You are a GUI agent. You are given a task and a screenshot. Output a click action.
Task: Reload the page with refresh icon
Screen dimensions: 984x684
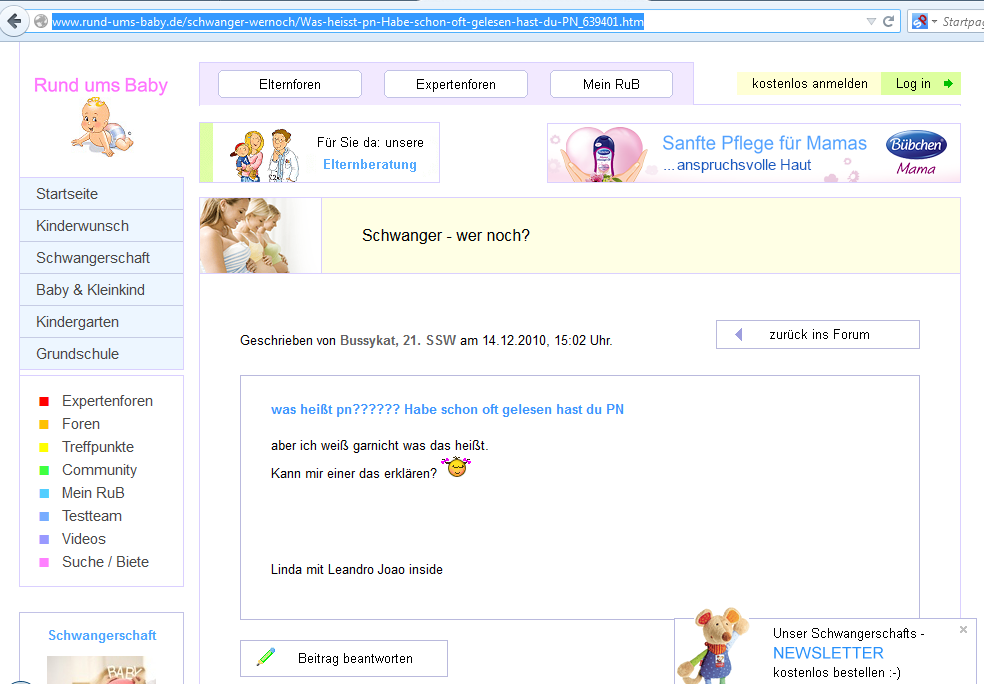pyautogui.click(x=888, y=21)
